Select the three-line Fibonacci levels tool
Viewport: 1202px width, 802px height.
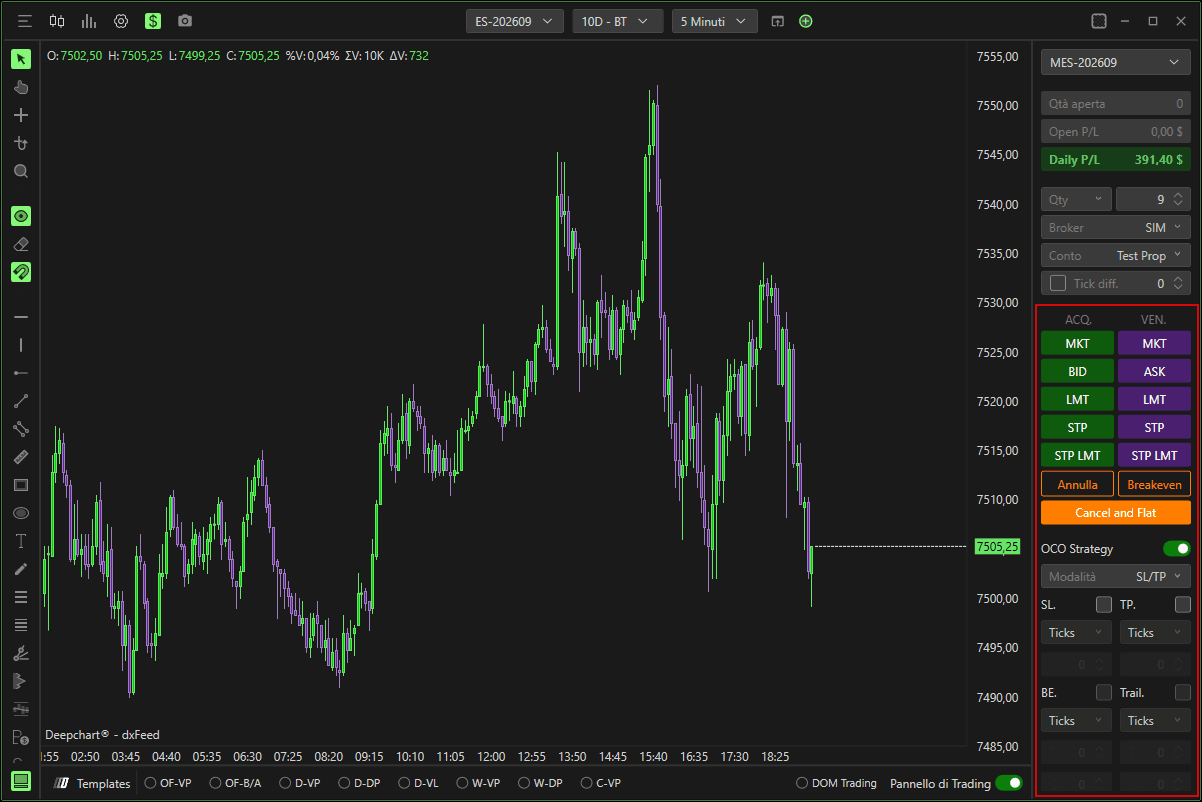[21, 597]
